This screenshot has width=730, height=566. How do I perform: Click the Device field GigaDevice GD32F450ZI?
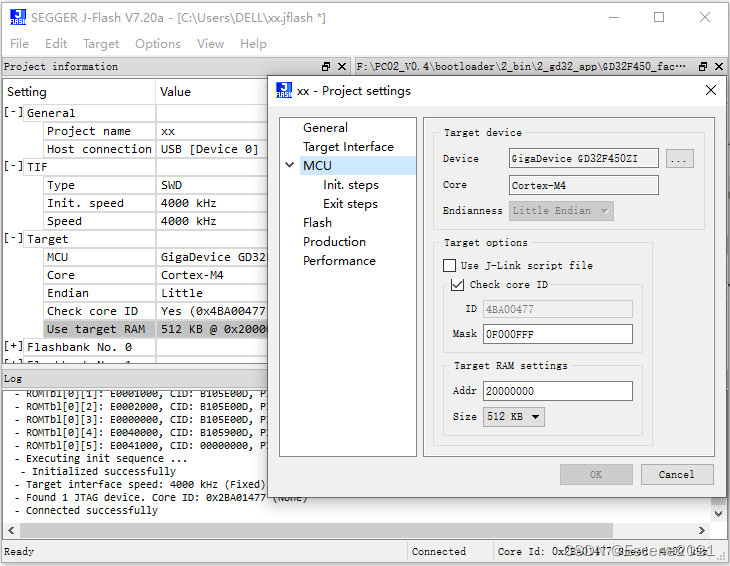pos(584,158)
